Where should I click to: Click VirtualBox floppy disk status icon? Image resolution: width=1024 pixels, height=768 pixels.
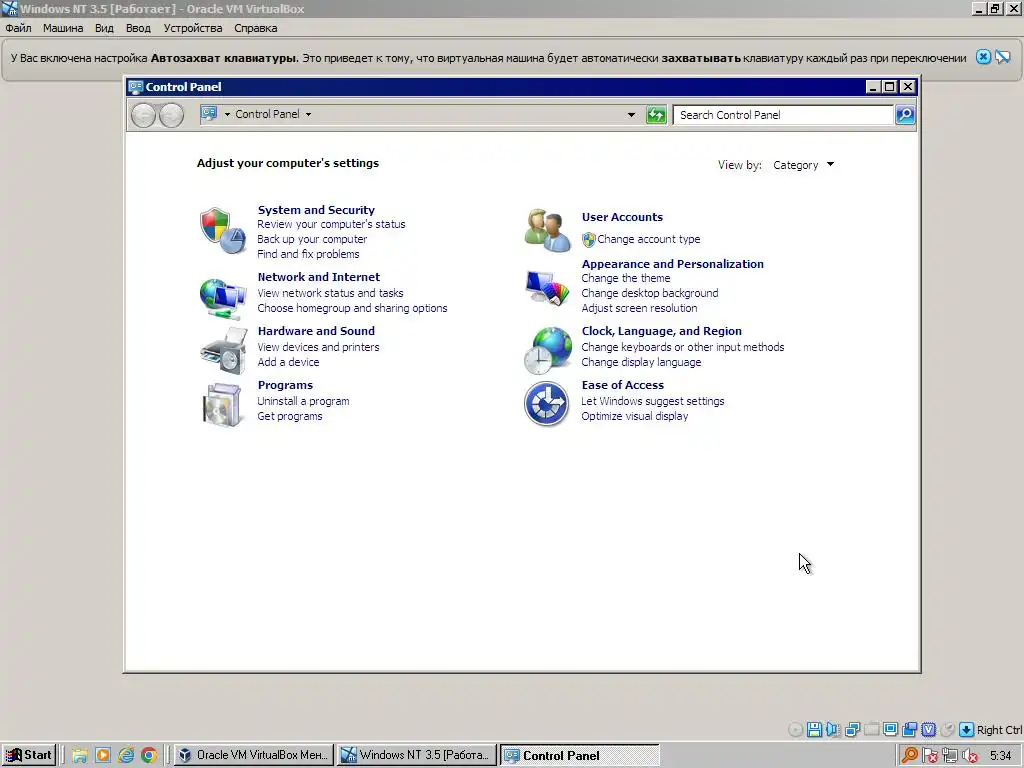[x=814, y=729]
